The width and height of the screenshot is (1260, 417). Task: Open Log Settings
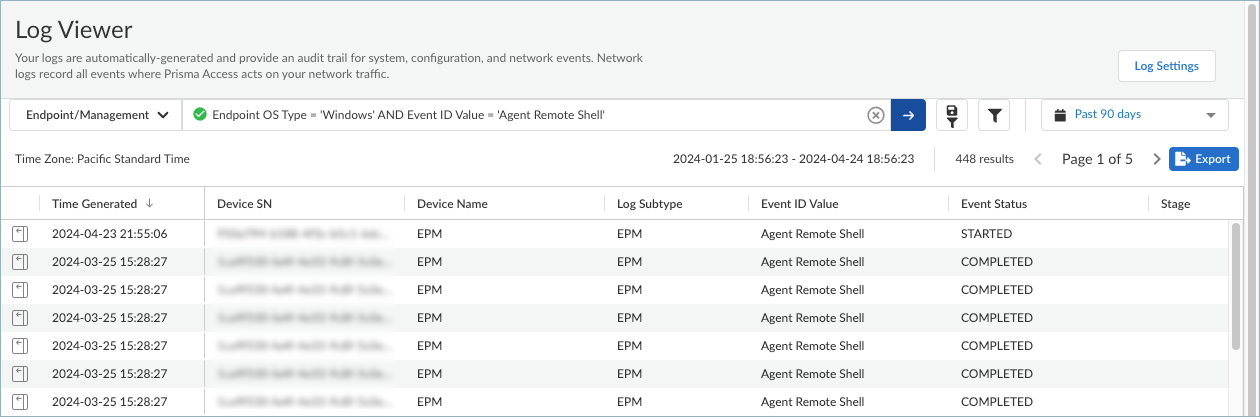[1166, 66]
